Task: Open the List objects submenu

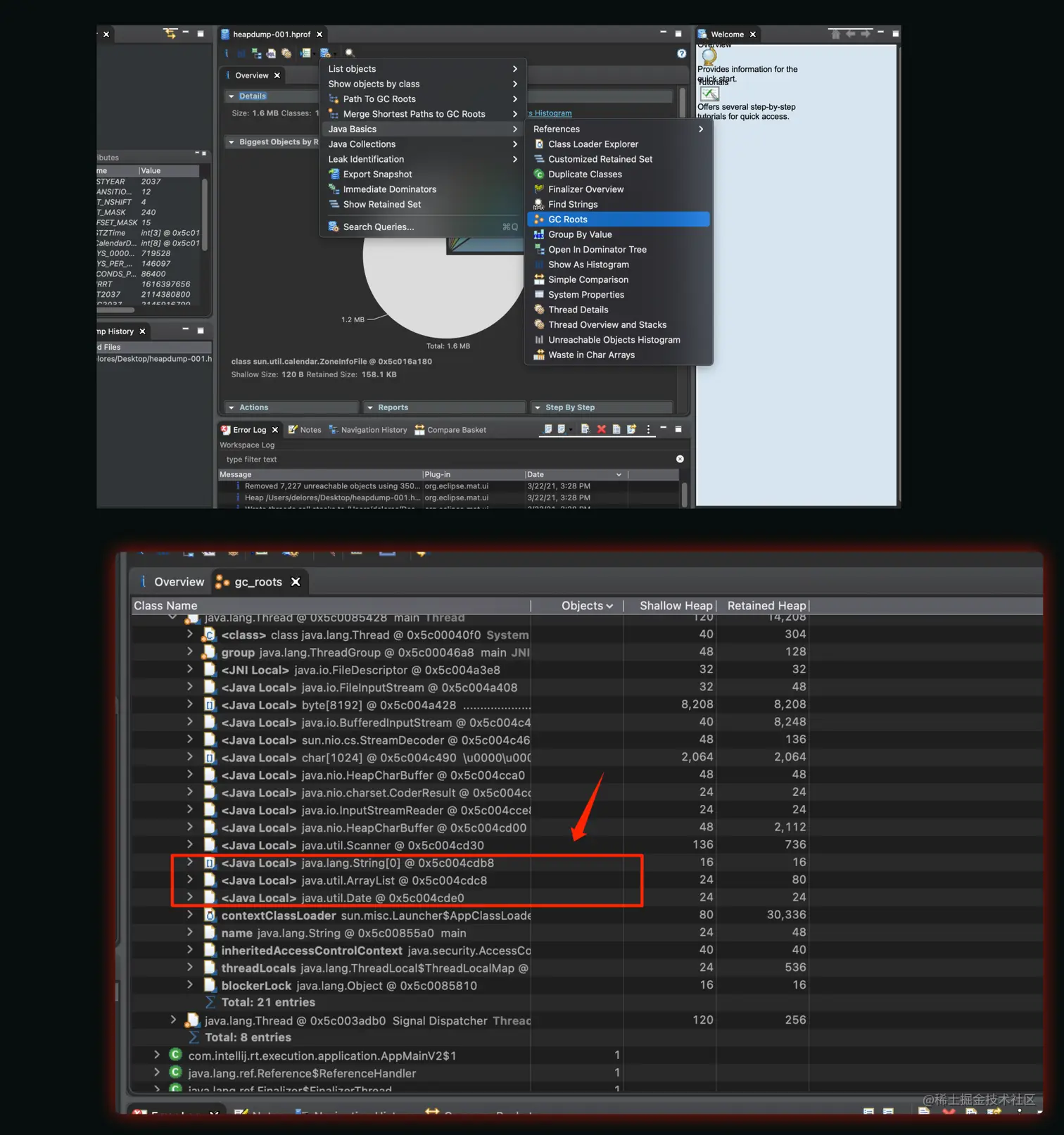Action: 422,69
